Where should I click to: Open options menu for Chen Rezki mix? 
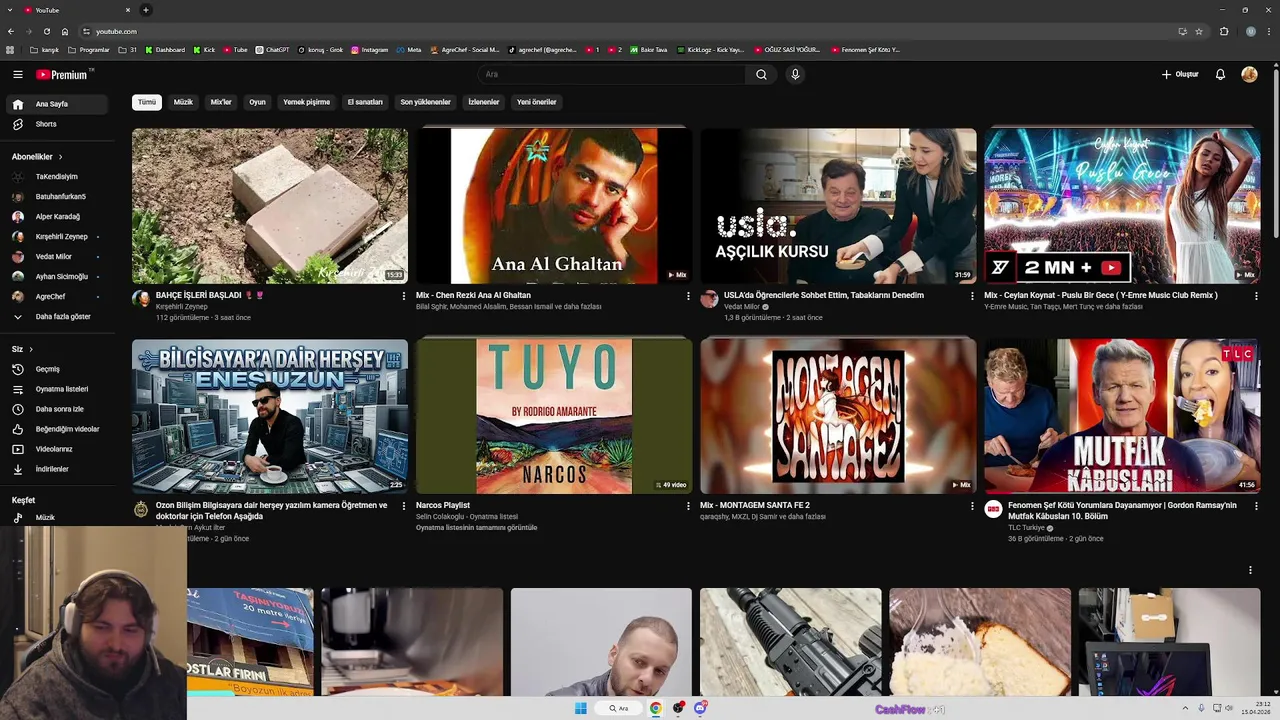[688, 296]
